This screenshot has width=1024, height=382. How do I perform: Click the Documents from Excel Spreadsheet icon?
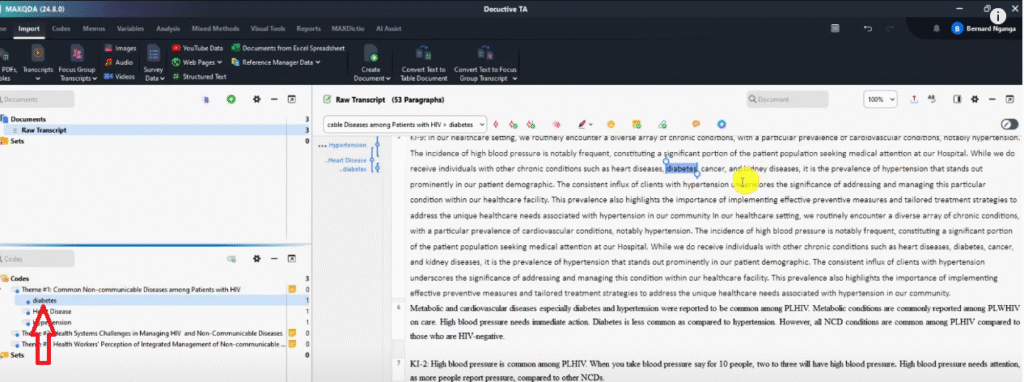click(236, 48)
